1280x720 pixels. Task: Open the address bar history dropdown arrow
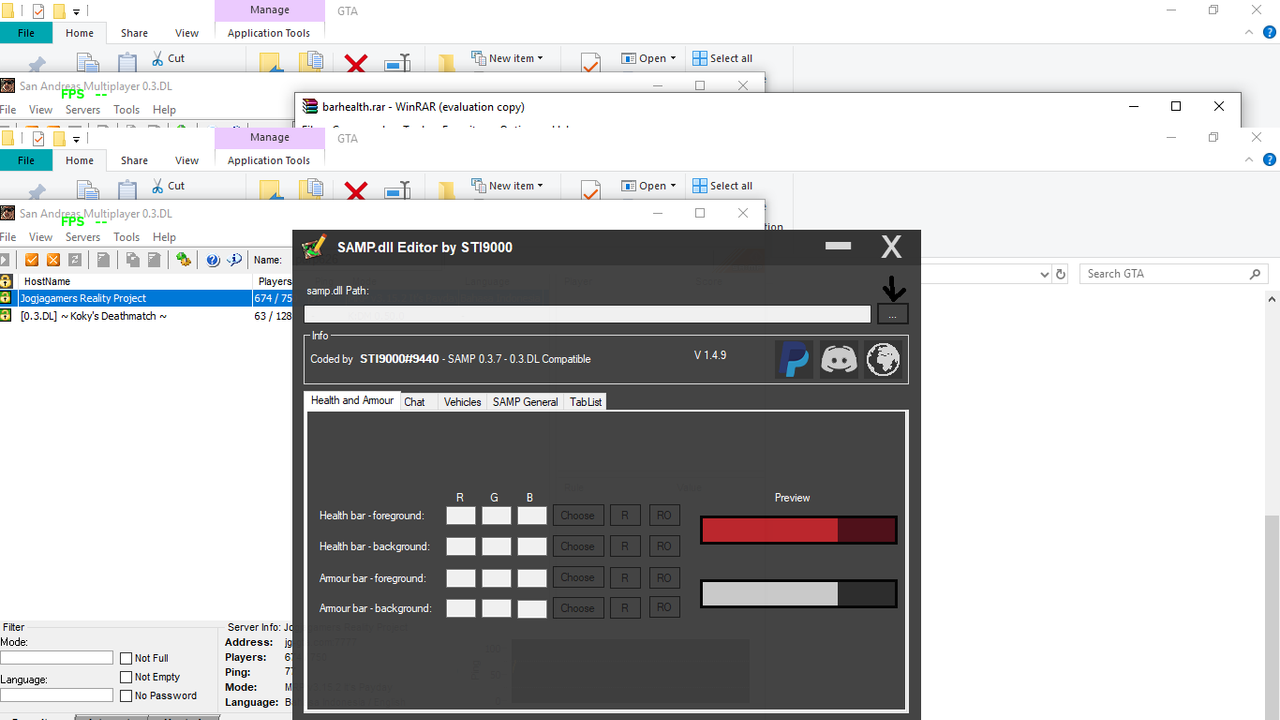[1044, 274]
